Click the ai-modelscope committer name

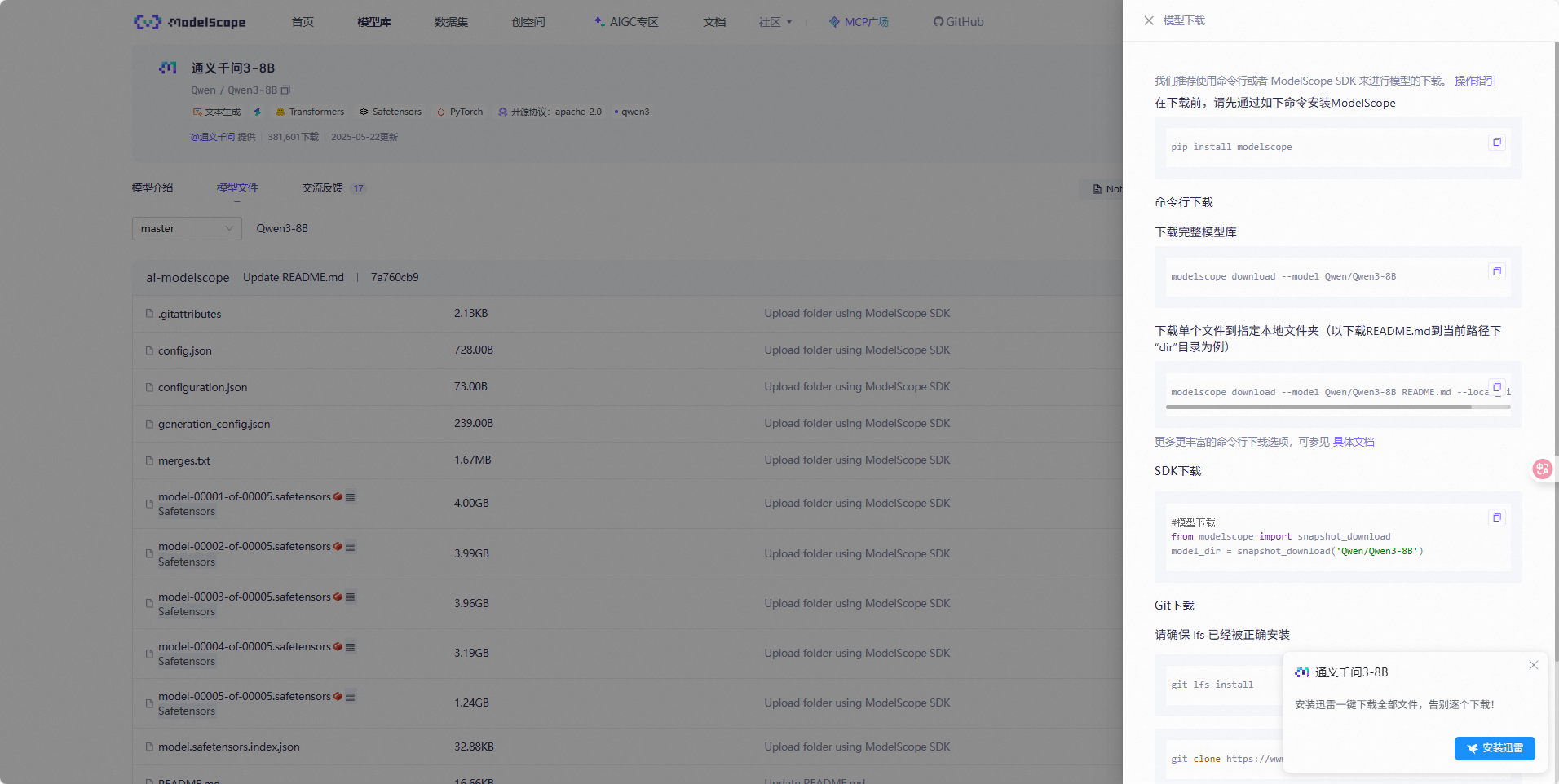188,277
